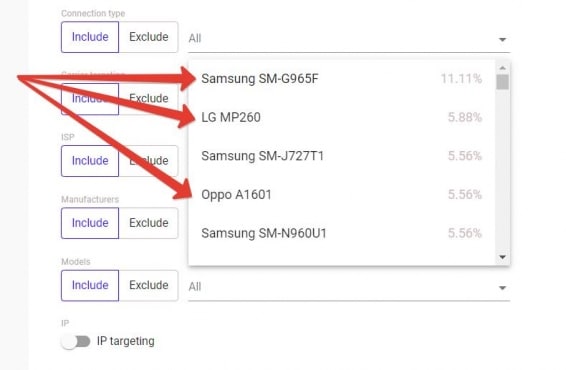Click the 5.88% share value
566x370 pixels.
point(465,117)
